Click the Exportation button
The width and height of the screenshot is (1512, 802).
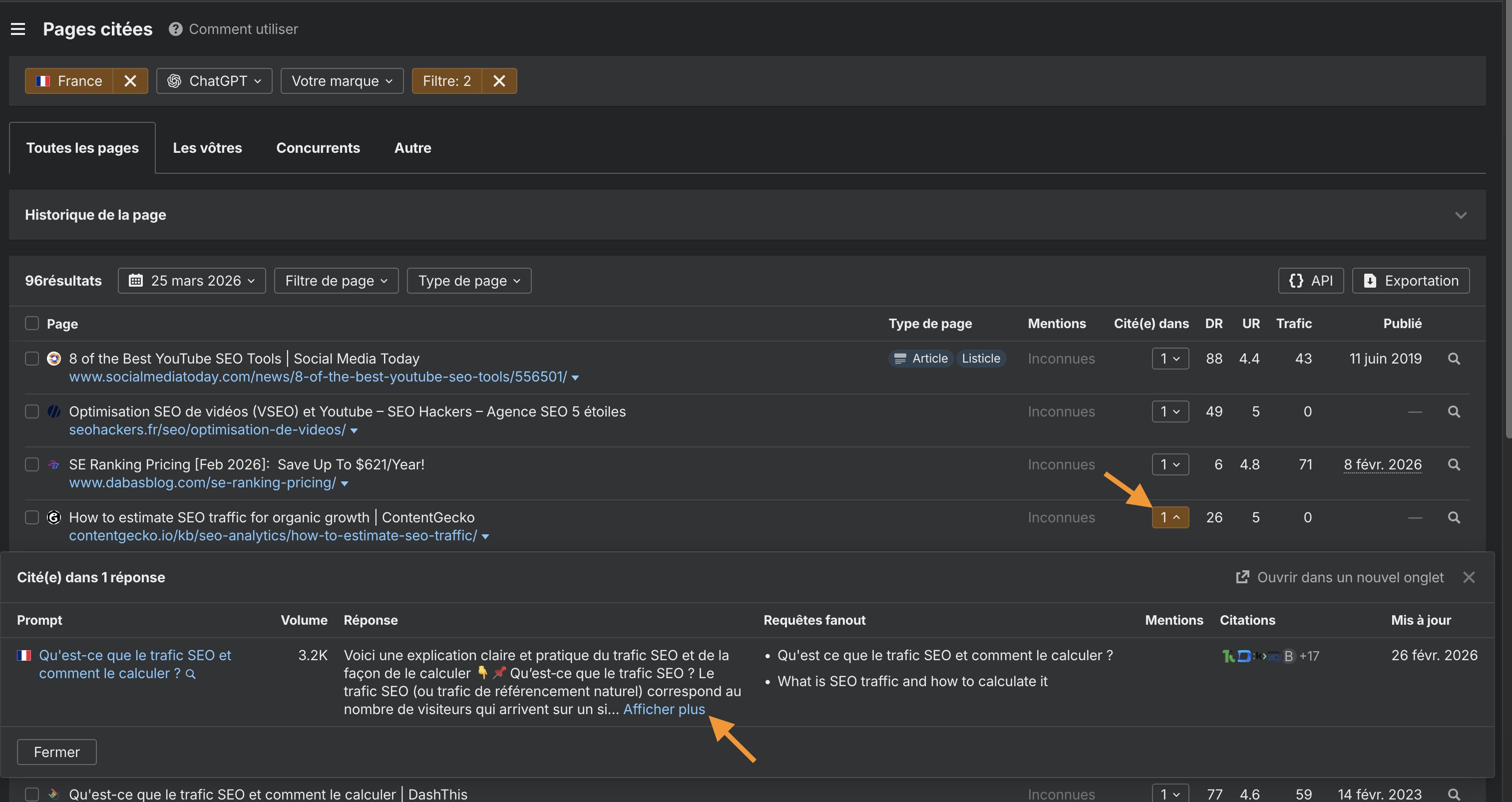point(1411,281)
